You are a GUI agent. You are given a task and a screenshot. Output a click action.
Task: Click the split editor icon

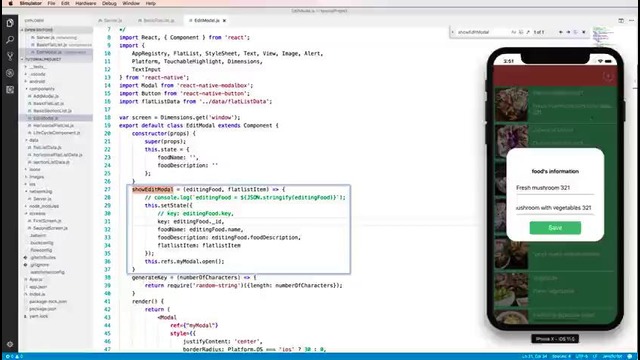[621, 20]
